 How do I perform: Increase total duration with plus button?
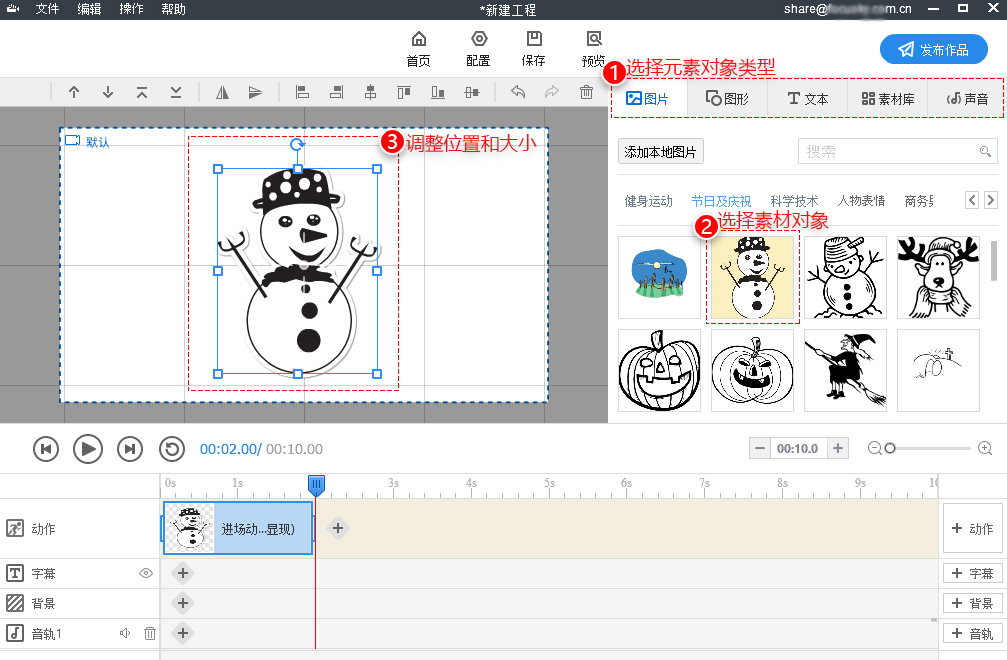pyautogui.click(x=837, y=448)
